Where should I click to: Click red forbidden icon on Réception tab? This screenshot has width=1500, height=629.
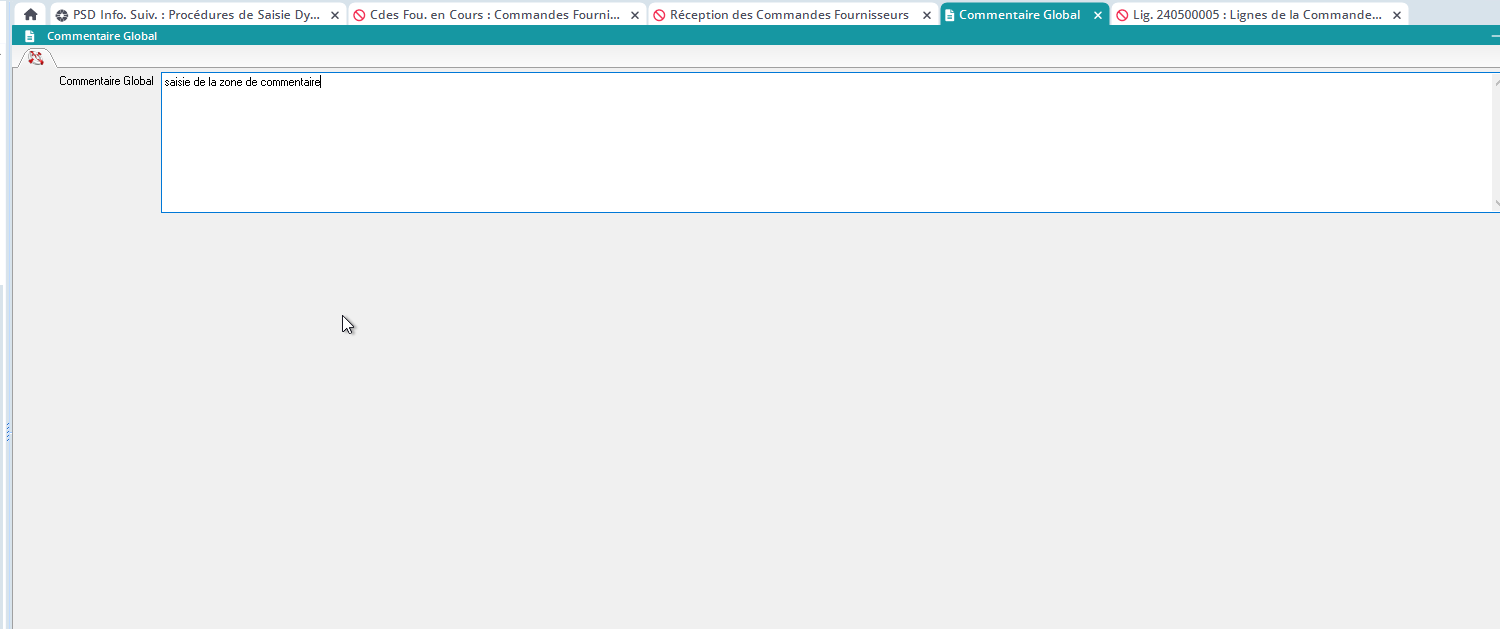(659, 16)
